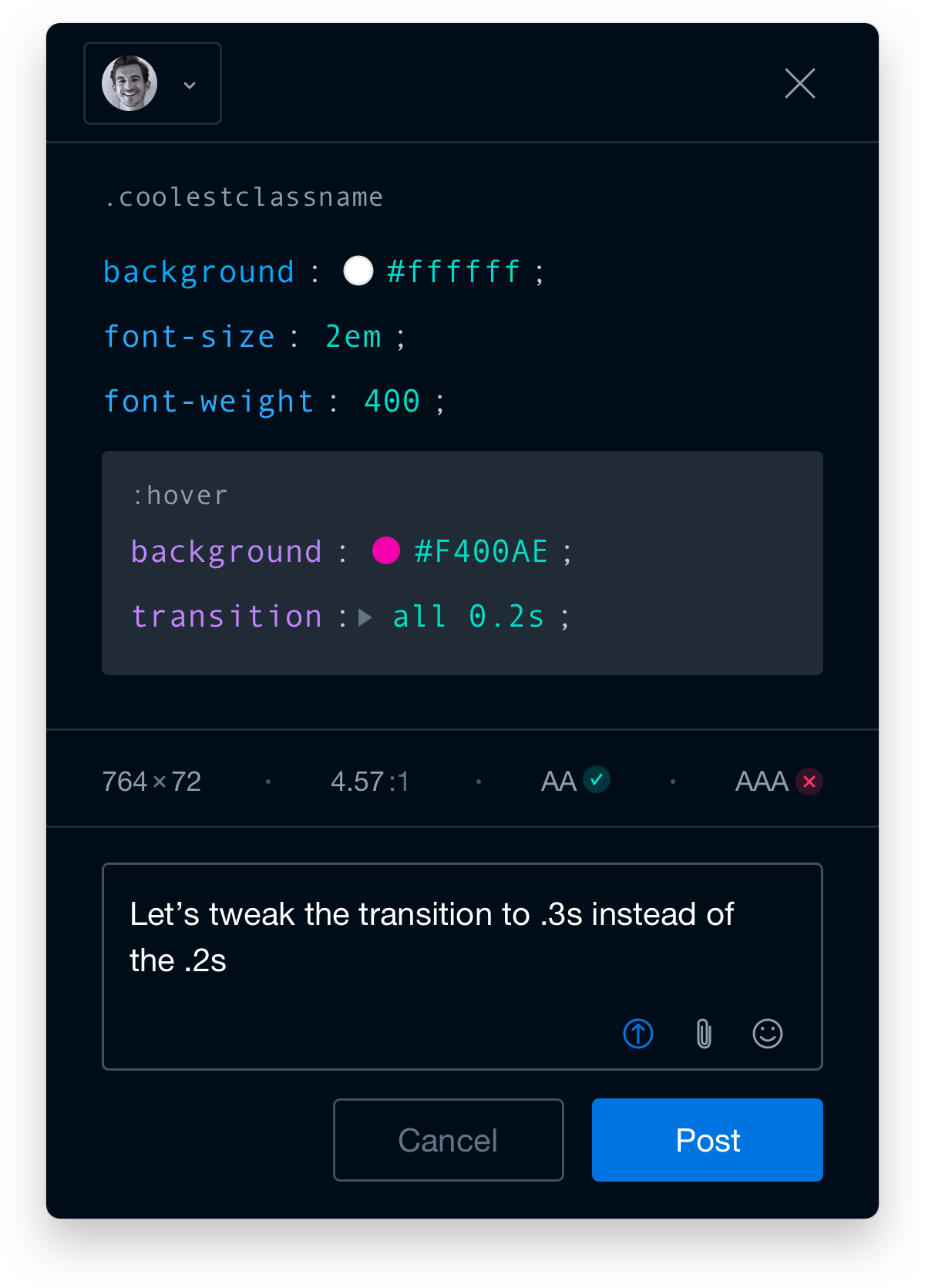Click the AA pass checkmark badge
The width and height of the screenshot is (925, 1288).
(x=597, y=779)
